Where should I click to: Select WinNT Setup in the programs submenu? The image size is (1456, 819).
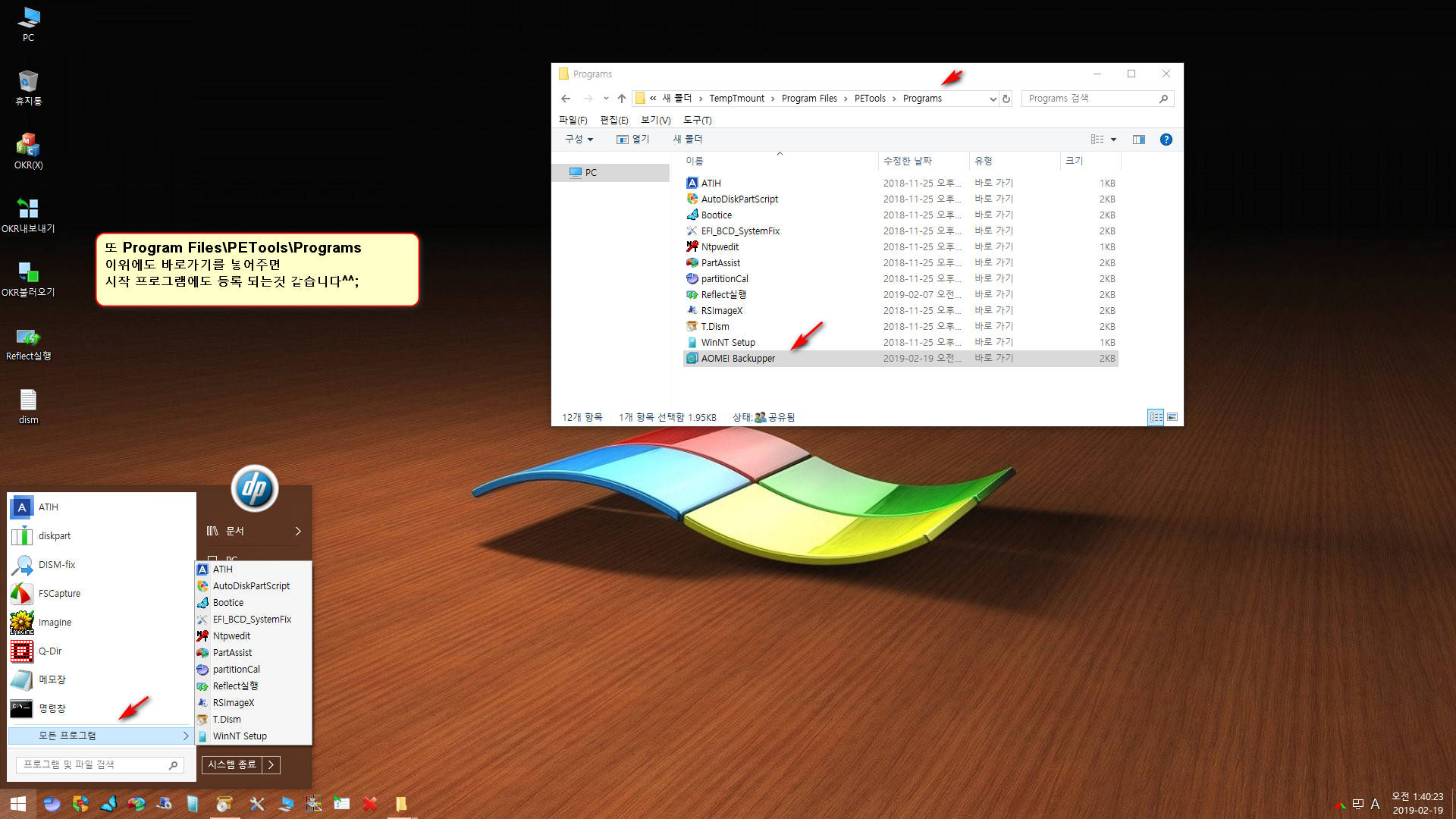click(x=253, y=736)
